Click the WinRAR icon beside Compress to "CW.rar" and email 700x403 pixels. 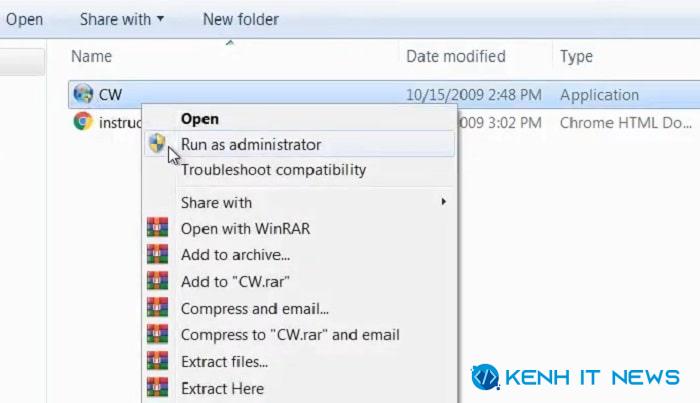(158, 334)
